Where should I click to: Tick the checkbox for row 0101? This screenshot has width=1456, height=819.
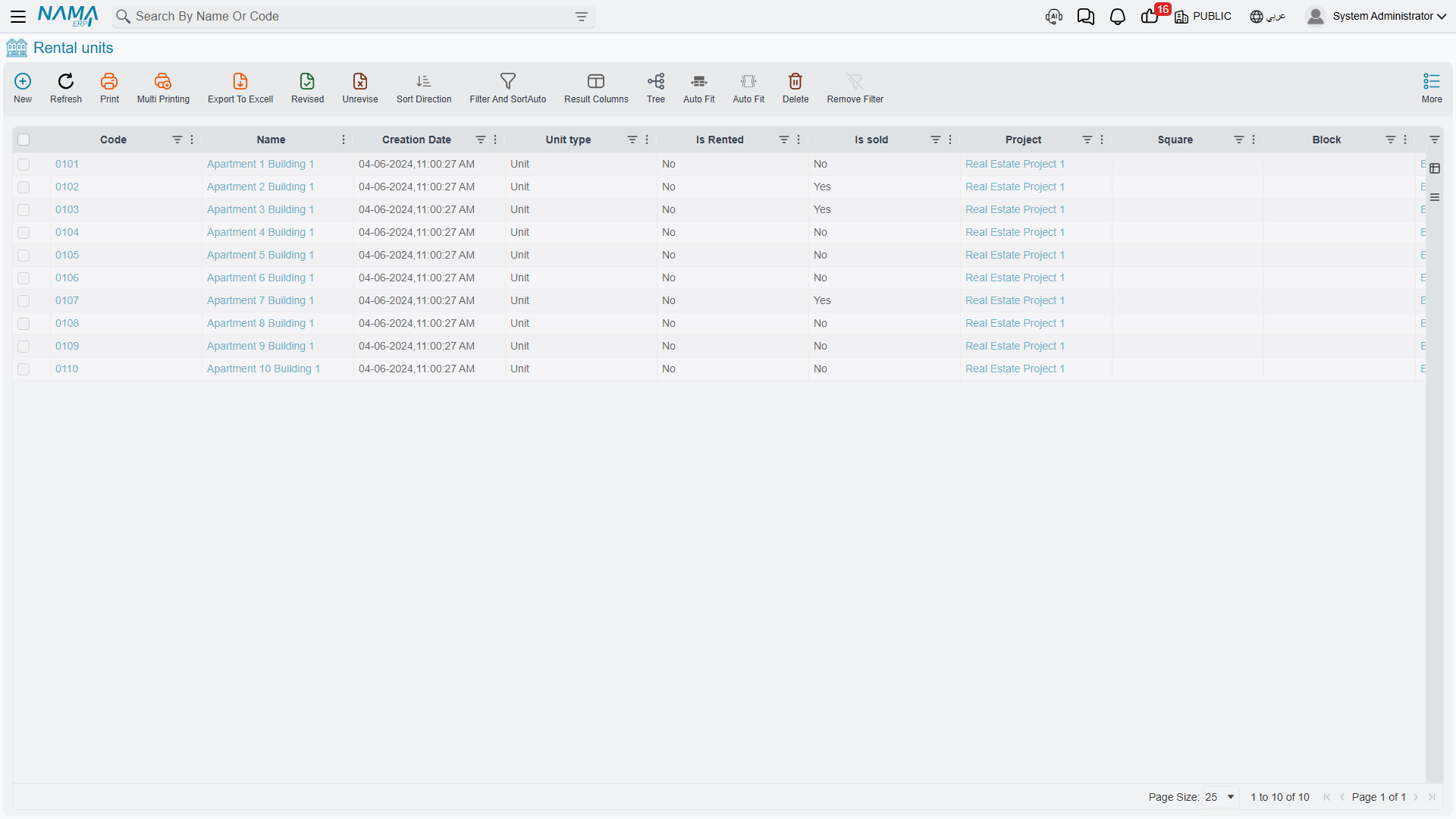pos(24,165)
